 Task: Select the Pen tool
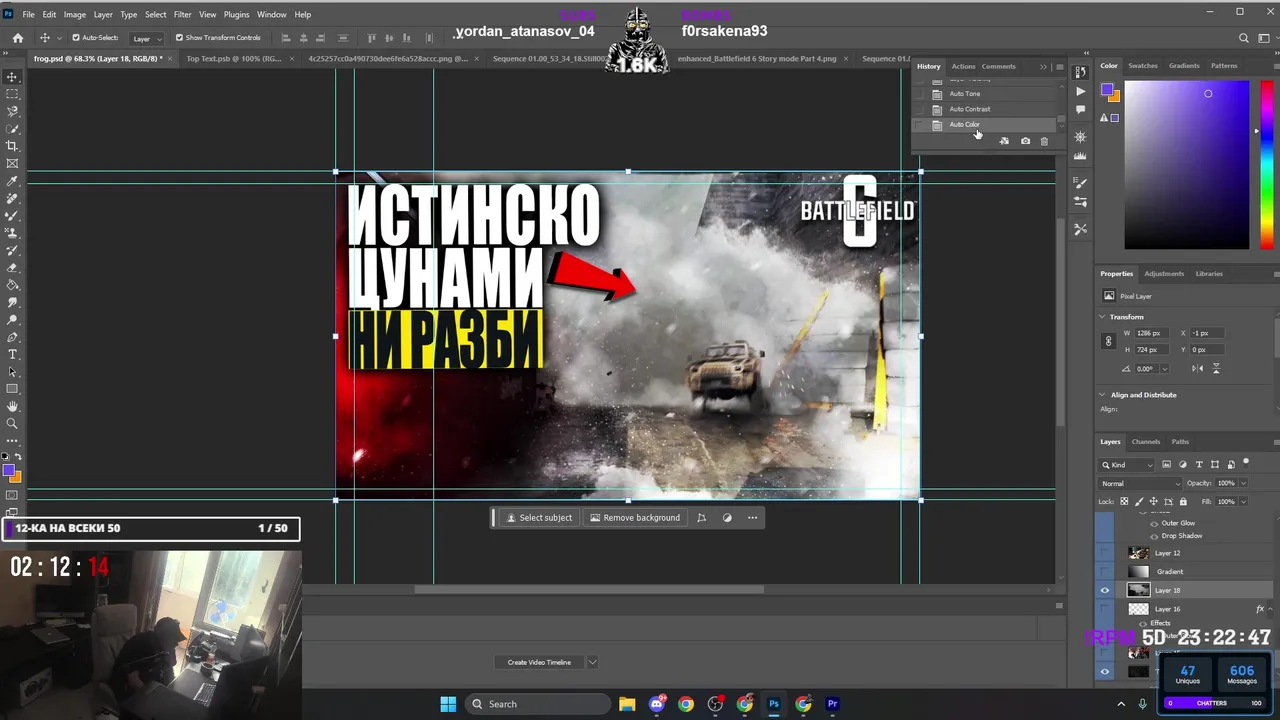13,337
